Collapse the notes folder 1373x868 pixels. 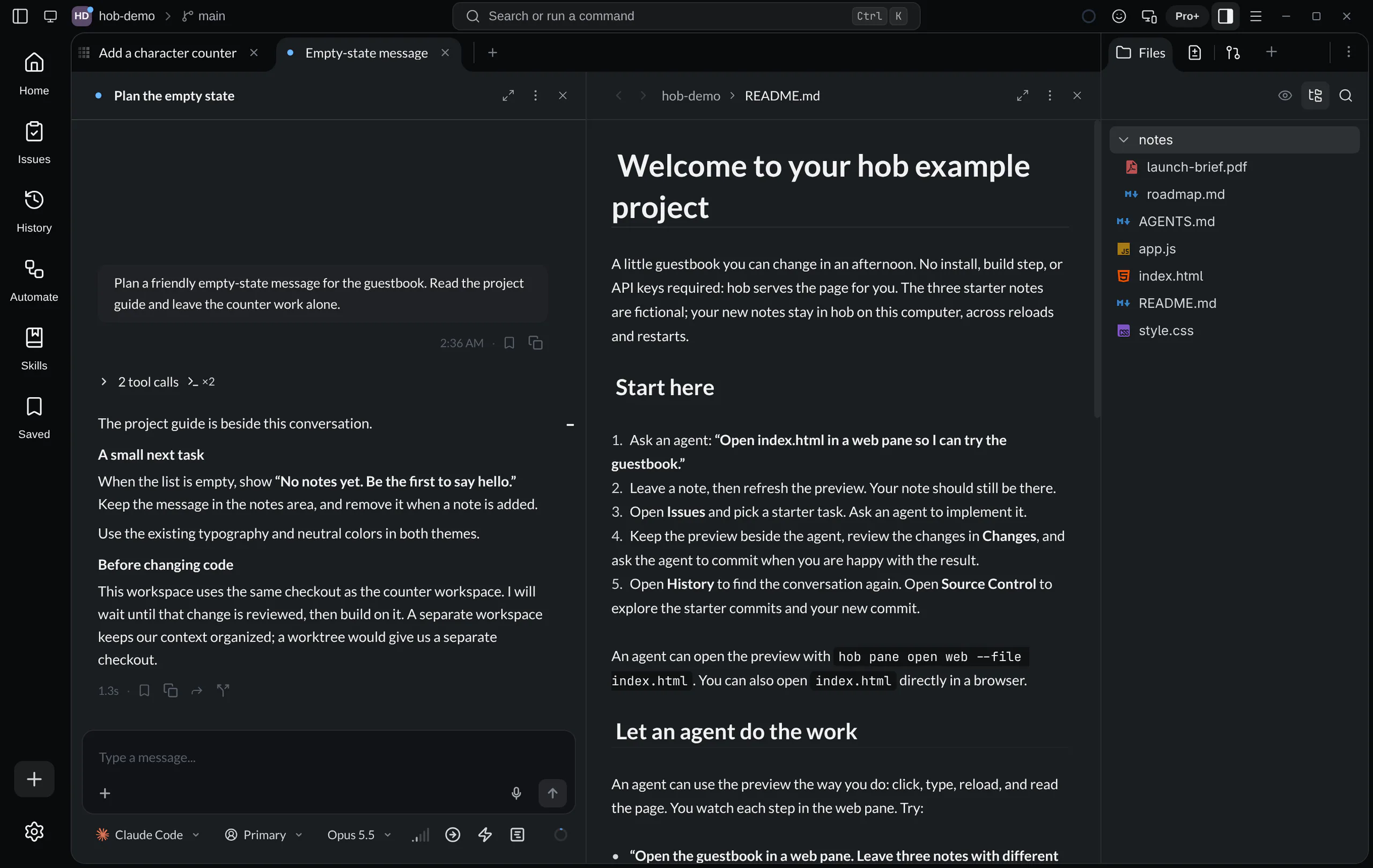[x=1234, y=139]
